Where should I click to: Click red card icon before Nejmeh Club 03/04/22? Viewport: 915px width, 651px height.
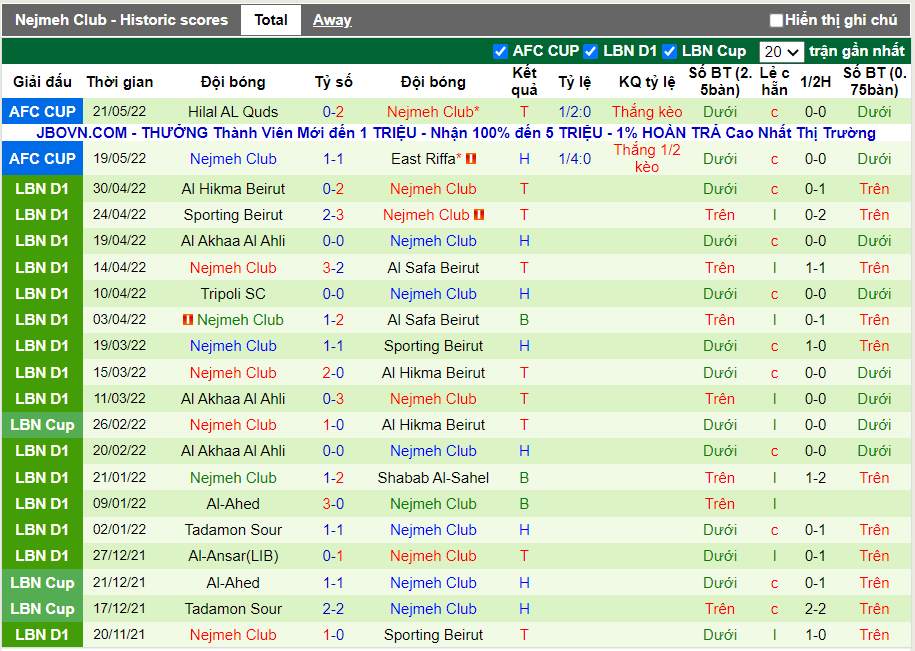(x=188, y=320)
